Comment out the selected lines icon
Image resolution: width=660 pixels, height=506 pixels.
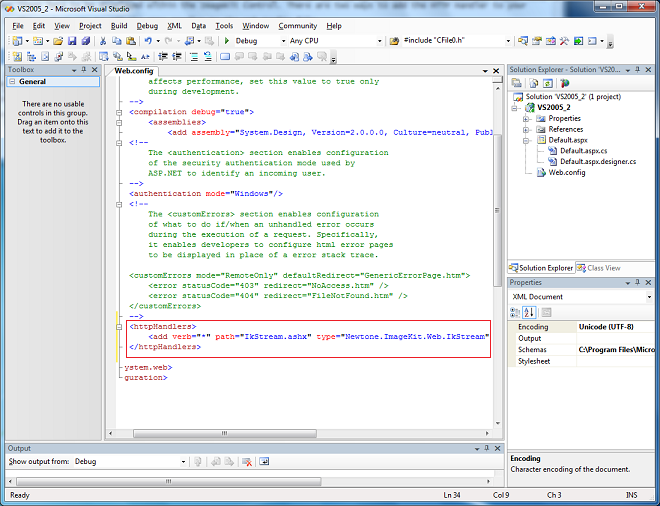194,56
